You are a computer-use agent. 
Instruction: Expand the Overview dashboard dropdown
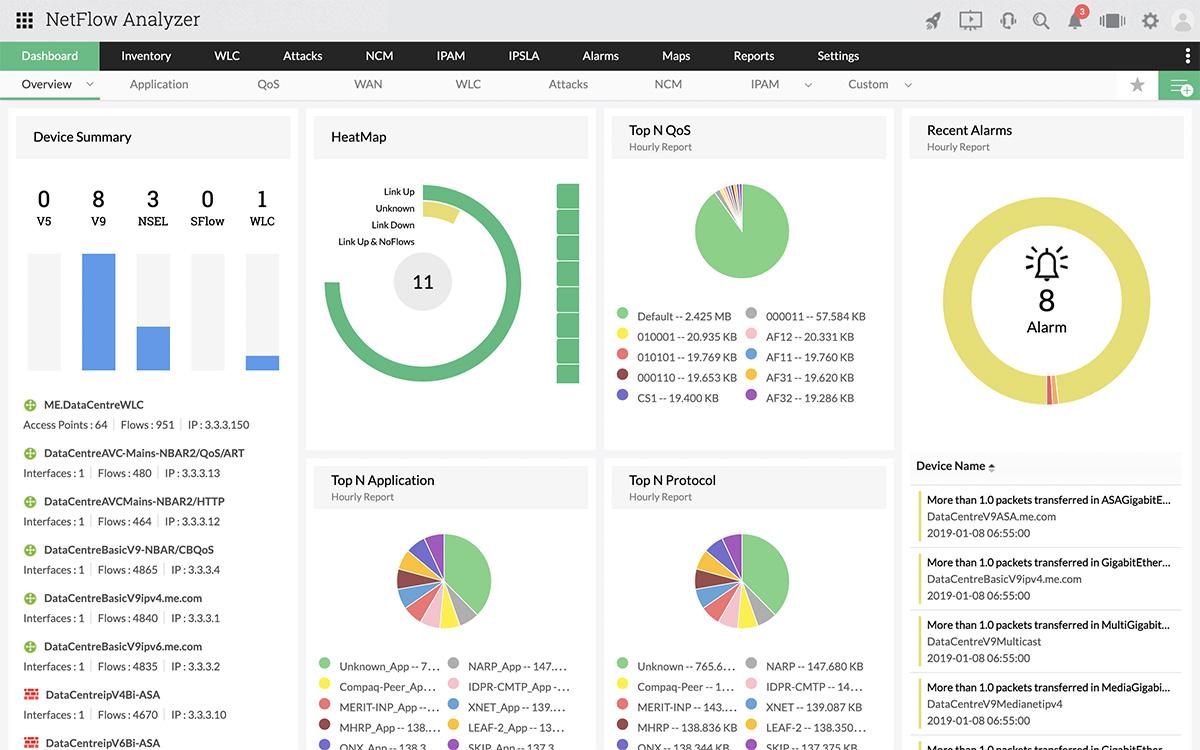point(91,85)
